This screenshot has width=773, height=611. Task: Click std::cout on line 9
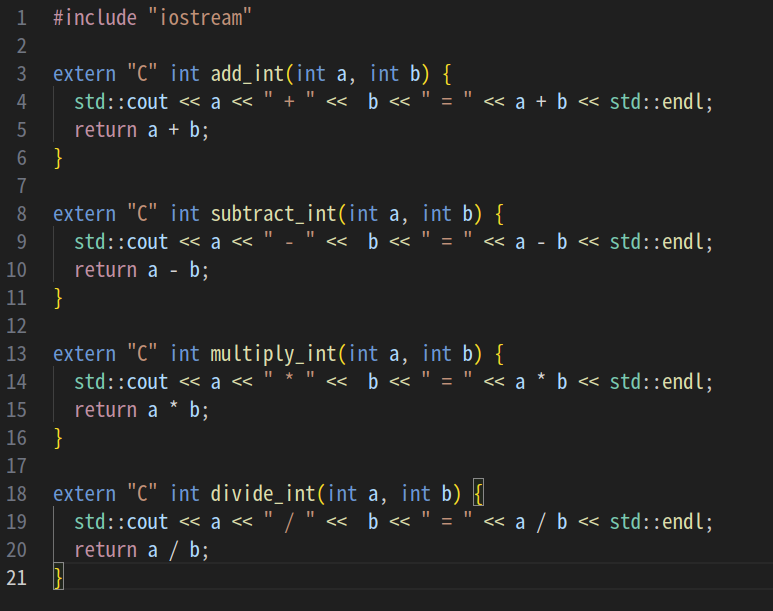point(121,242)
